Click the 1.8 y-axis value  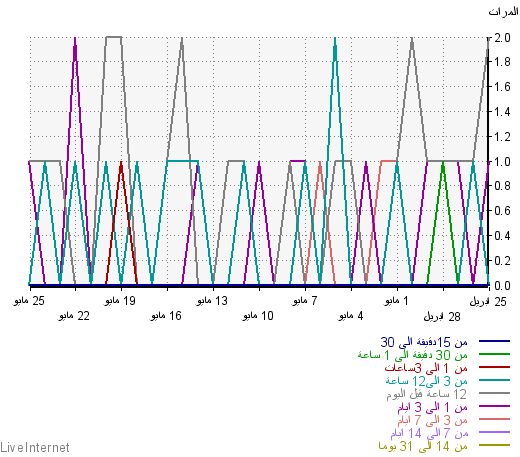pos(502,62)
